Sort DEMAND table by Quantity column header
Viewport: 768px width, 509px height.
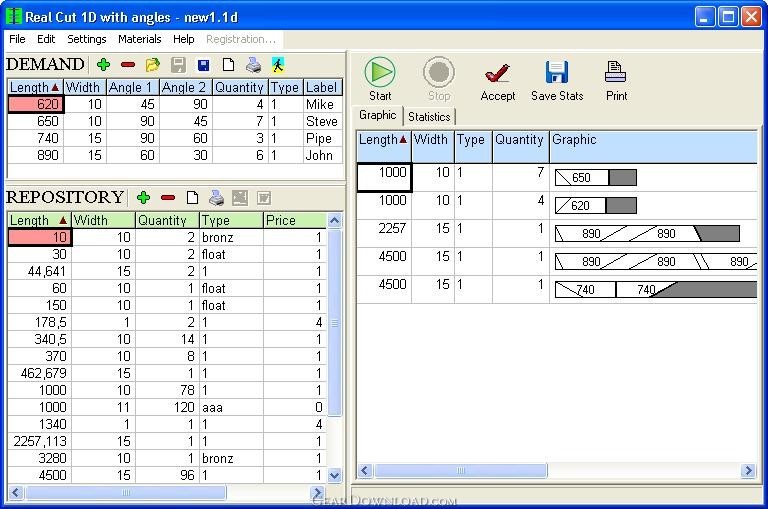point(239,88)
